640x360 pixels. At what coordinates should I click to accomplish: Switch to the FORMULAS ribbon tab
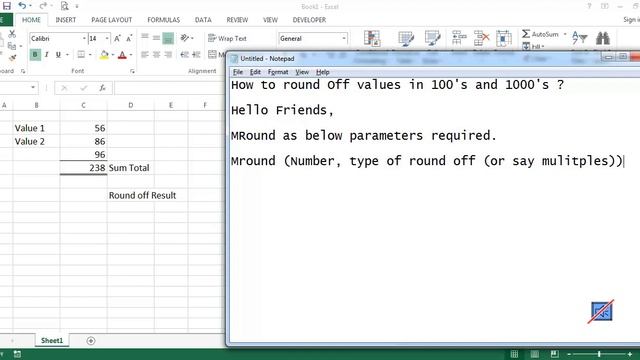point(164,20)
